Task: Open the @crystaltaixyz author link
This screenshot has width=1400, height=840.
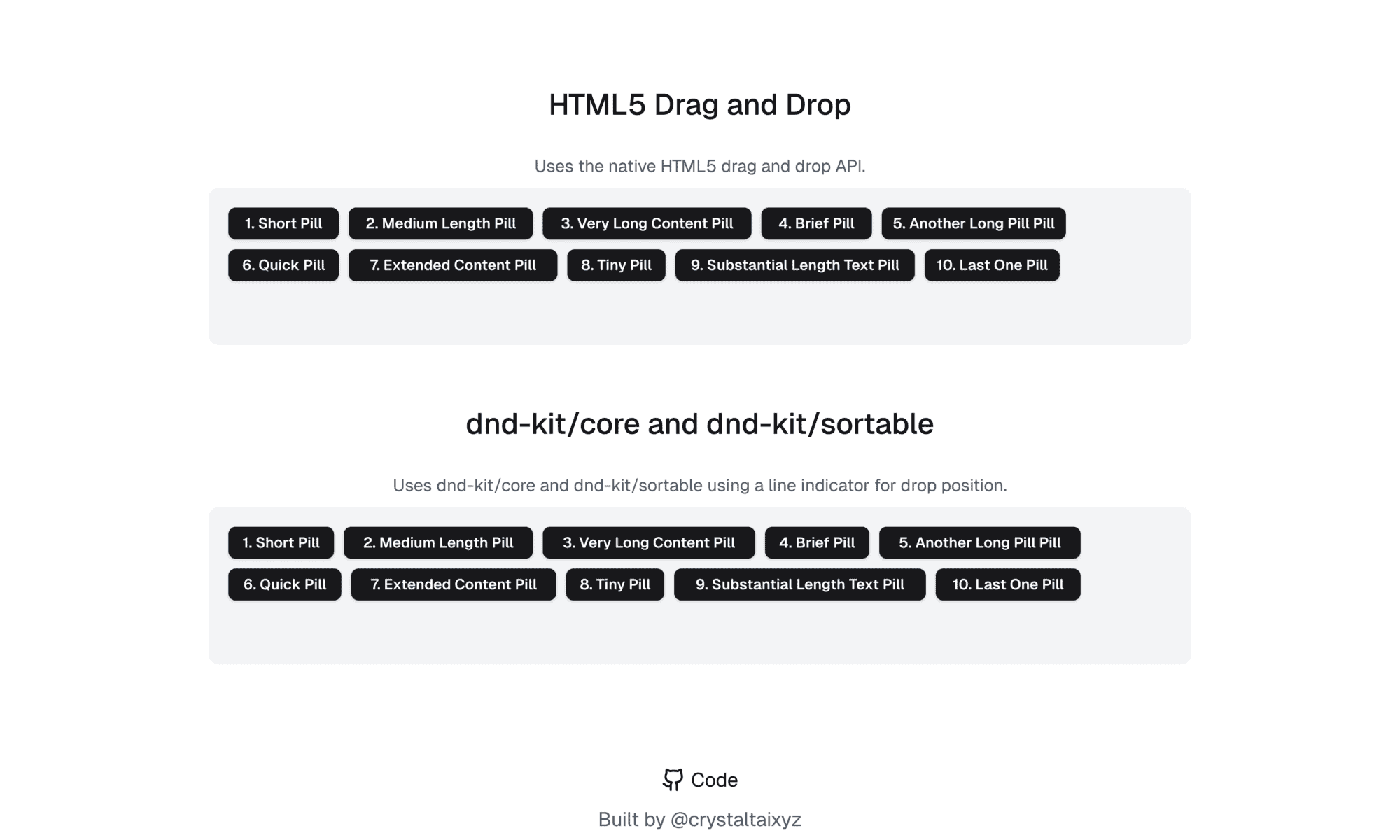Action: coord(736,819)
